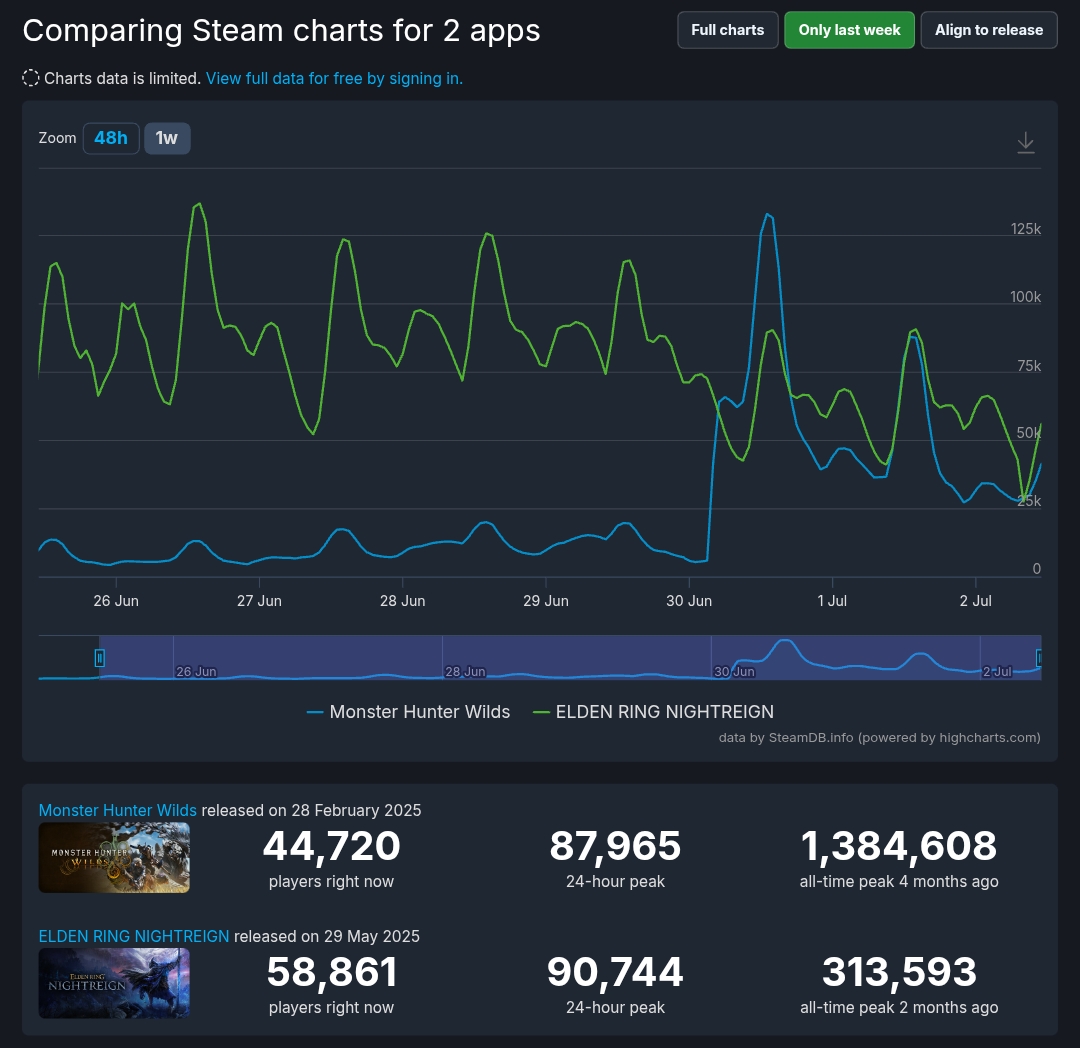This screenshot has width=1080, height=1048.
Task: Click the dashed circle limited-data icon
Action: [31, 78]
